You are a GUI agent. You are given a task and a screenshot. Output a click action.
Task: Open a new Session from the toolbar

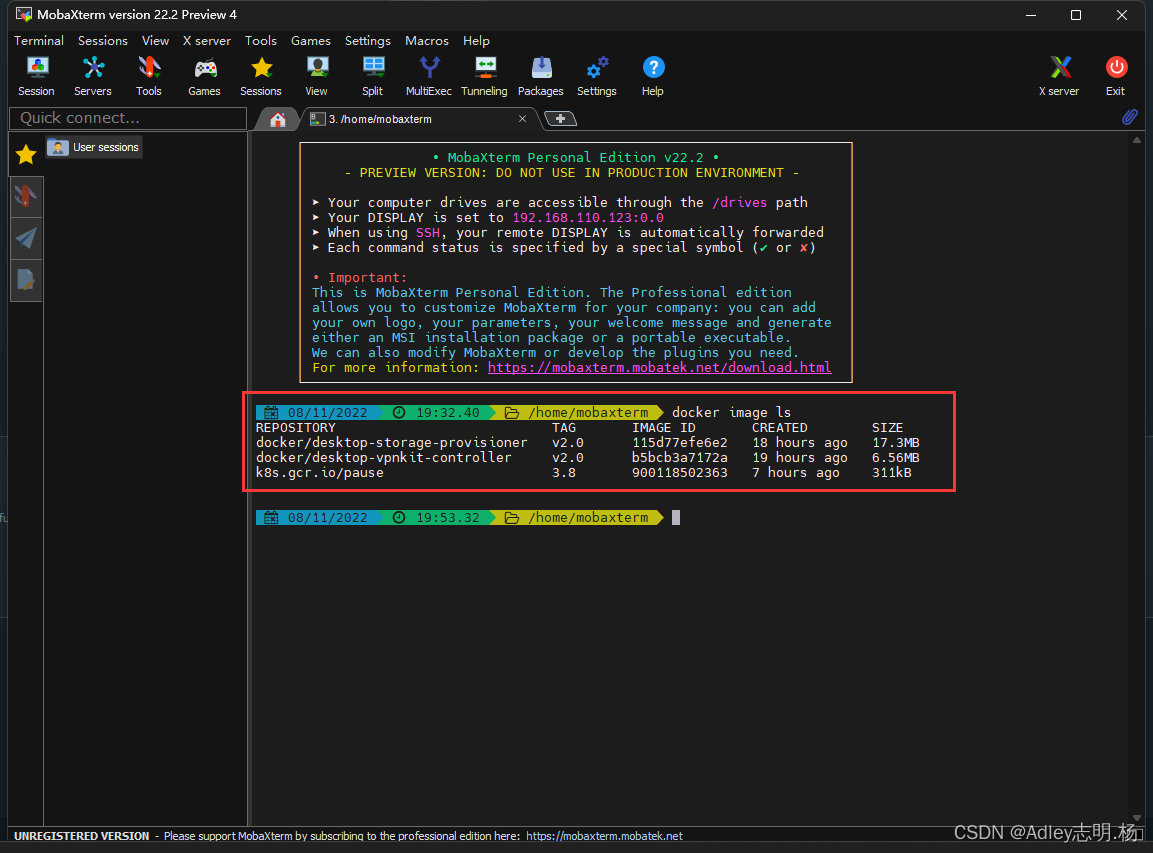coord(36,76)
